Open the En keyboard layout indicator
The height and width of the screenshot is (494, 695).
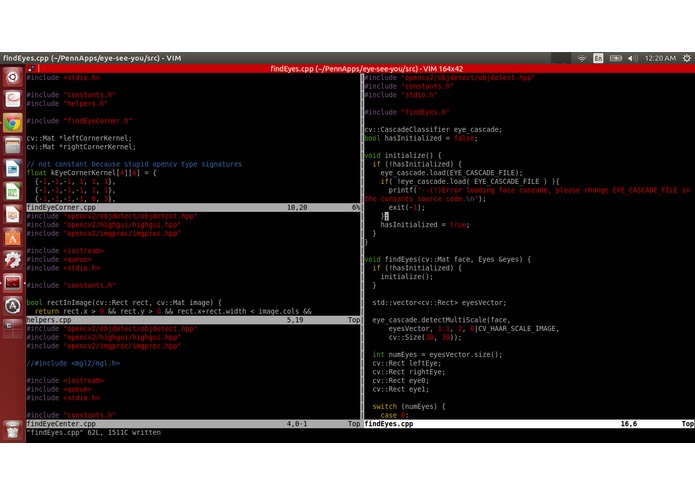click(x=598, y=58)
